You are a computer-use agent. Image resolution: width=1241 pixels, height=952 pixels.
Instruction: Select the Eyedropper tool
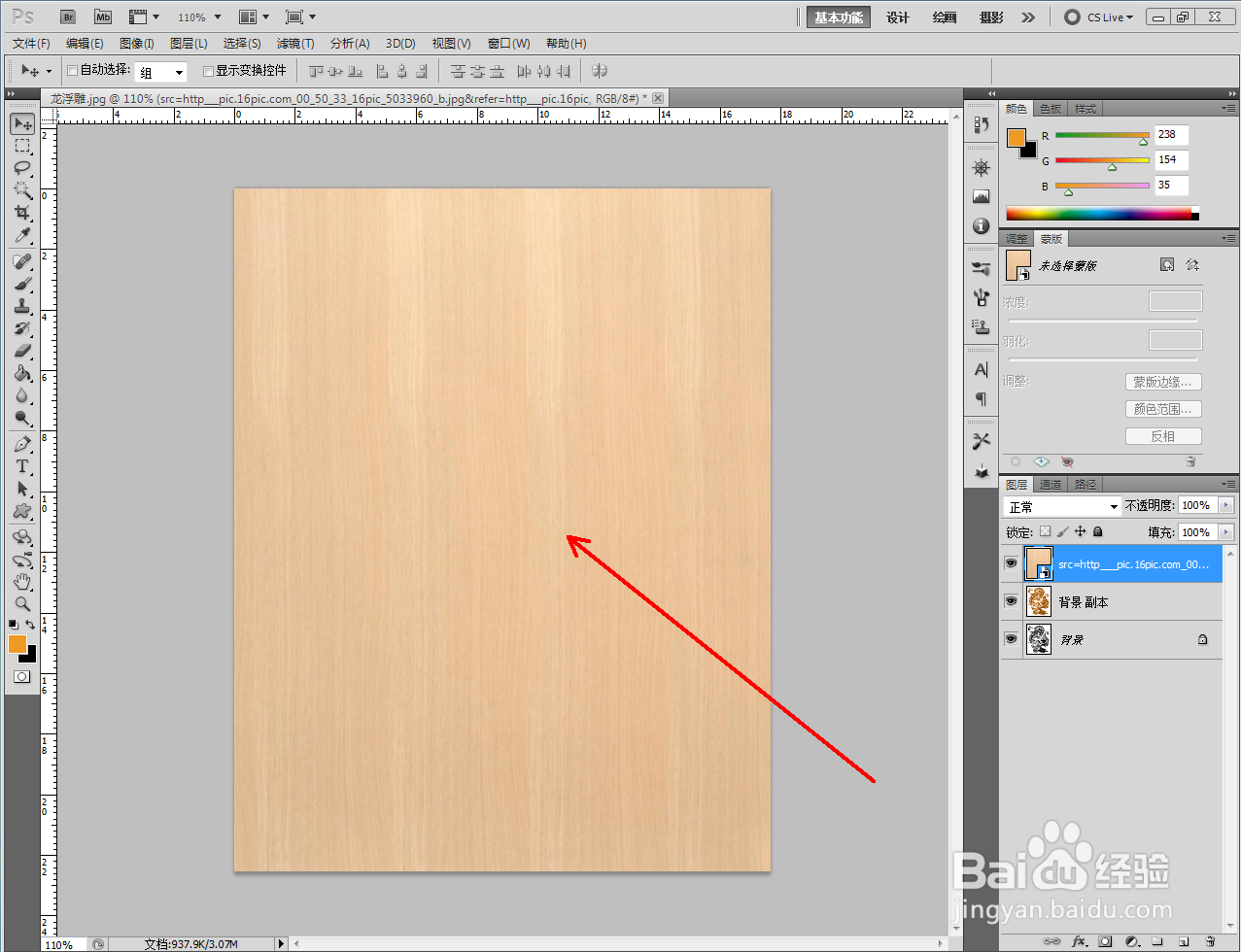point(22,235)
